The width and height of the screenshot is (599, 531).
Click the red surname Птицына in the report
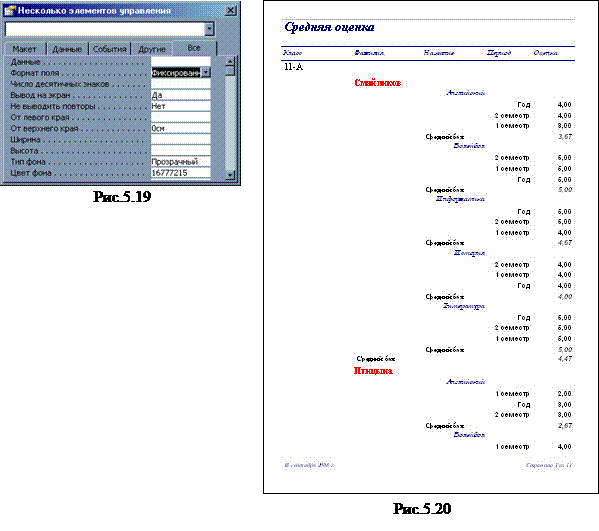pyautogui.click(x=373, y=371)
